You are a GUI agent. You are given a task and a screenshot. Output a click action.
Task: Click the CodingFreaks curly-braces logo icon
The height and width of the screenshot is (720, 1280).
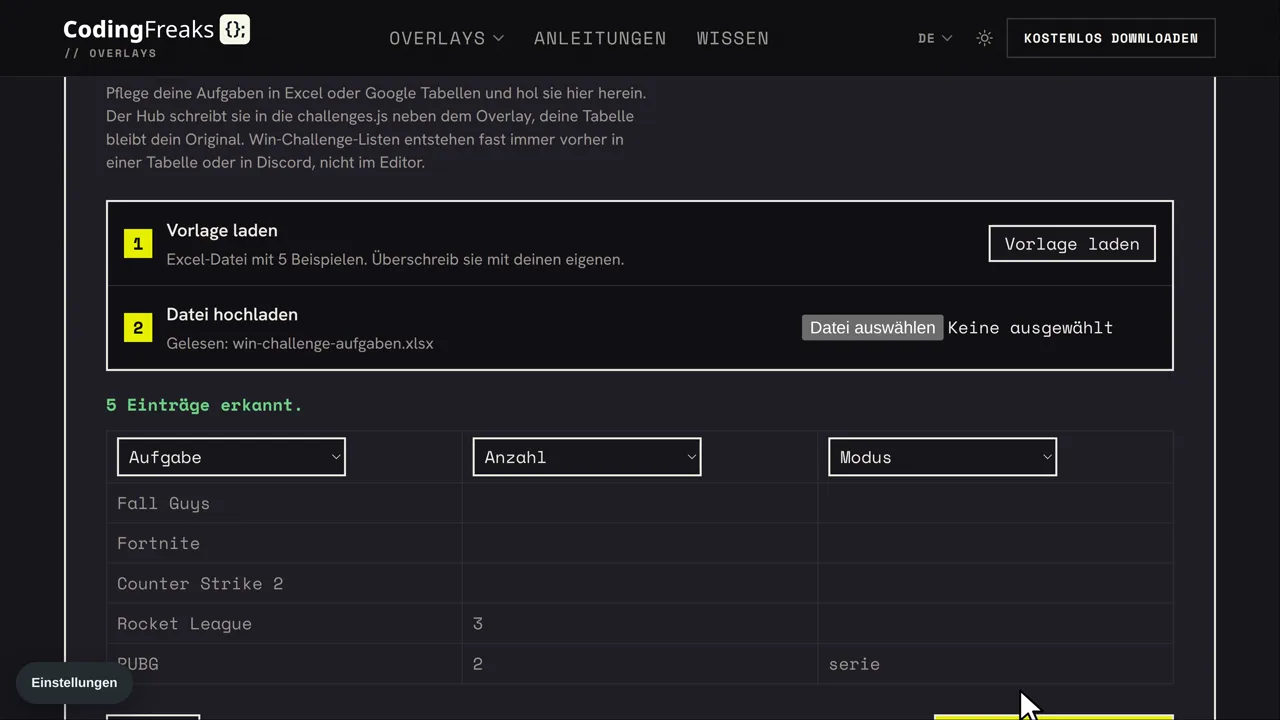pos(235,30)
